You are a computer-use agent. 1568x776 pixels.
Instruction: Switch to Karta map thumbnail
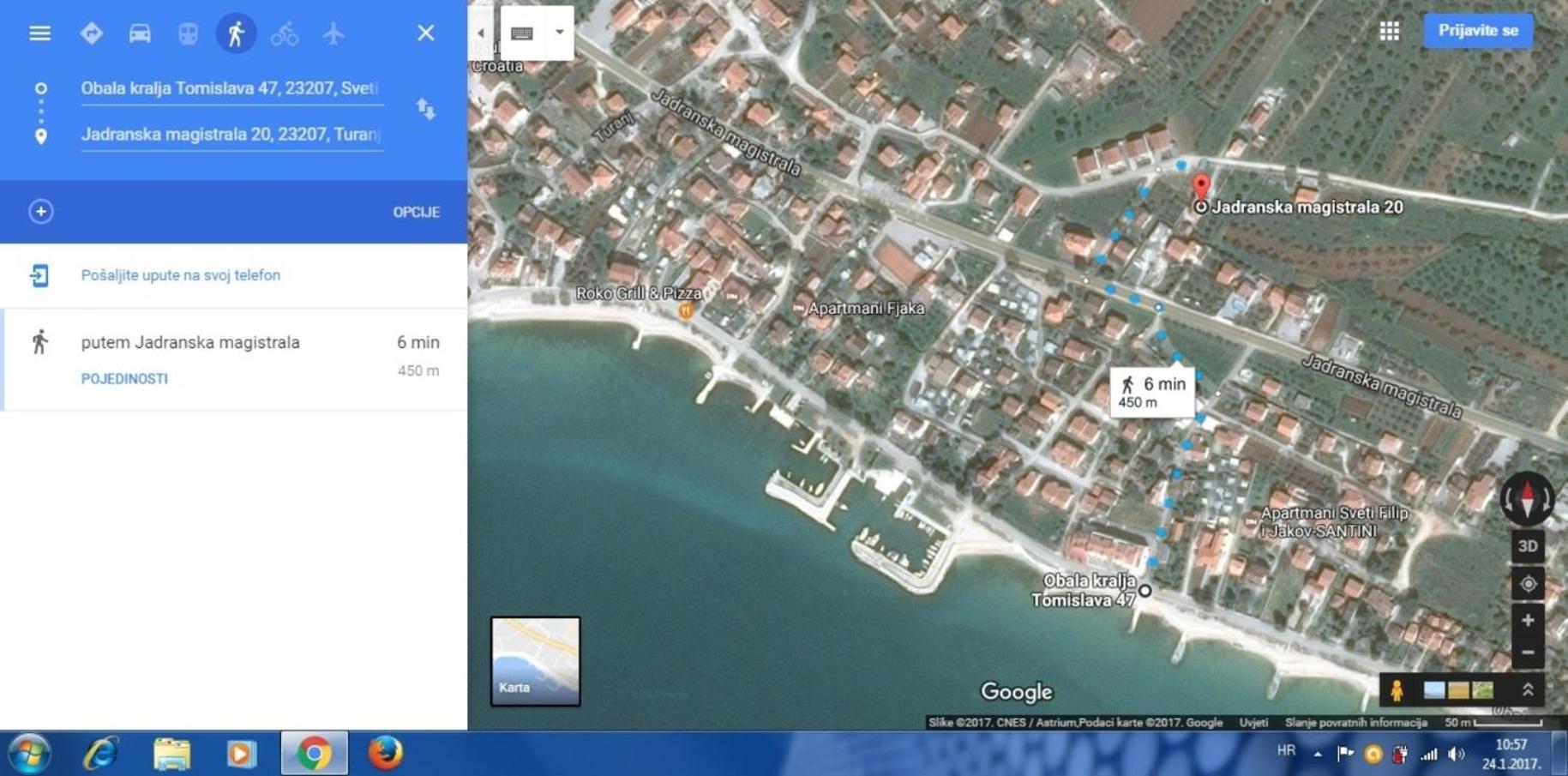(535, 661)
